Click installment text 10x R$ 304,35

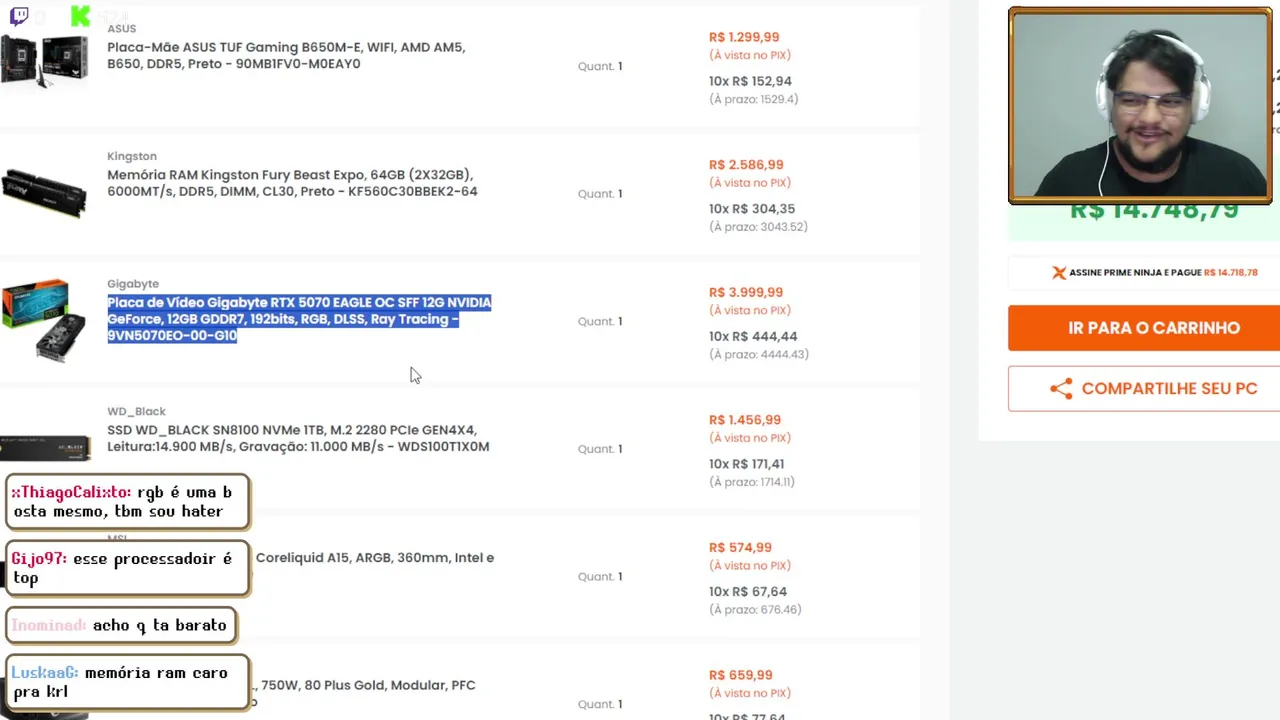(752, 209)
